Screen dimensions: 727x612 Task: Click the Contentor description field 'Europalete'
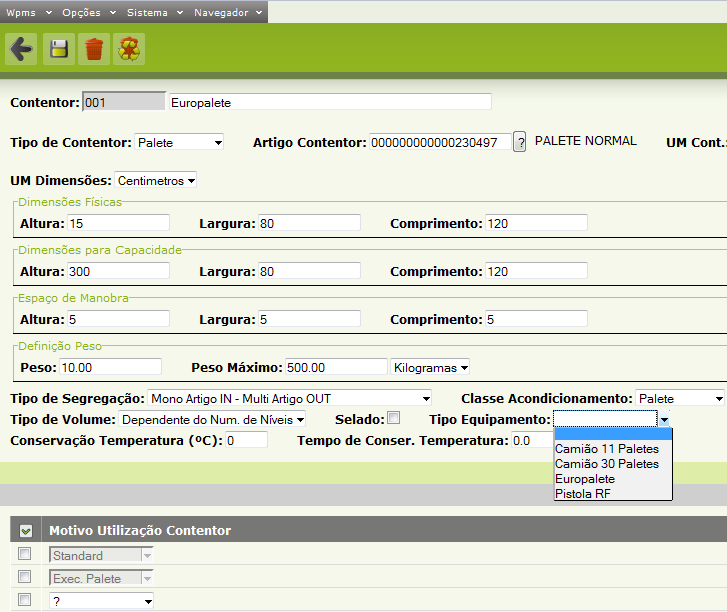click(330, 102)
